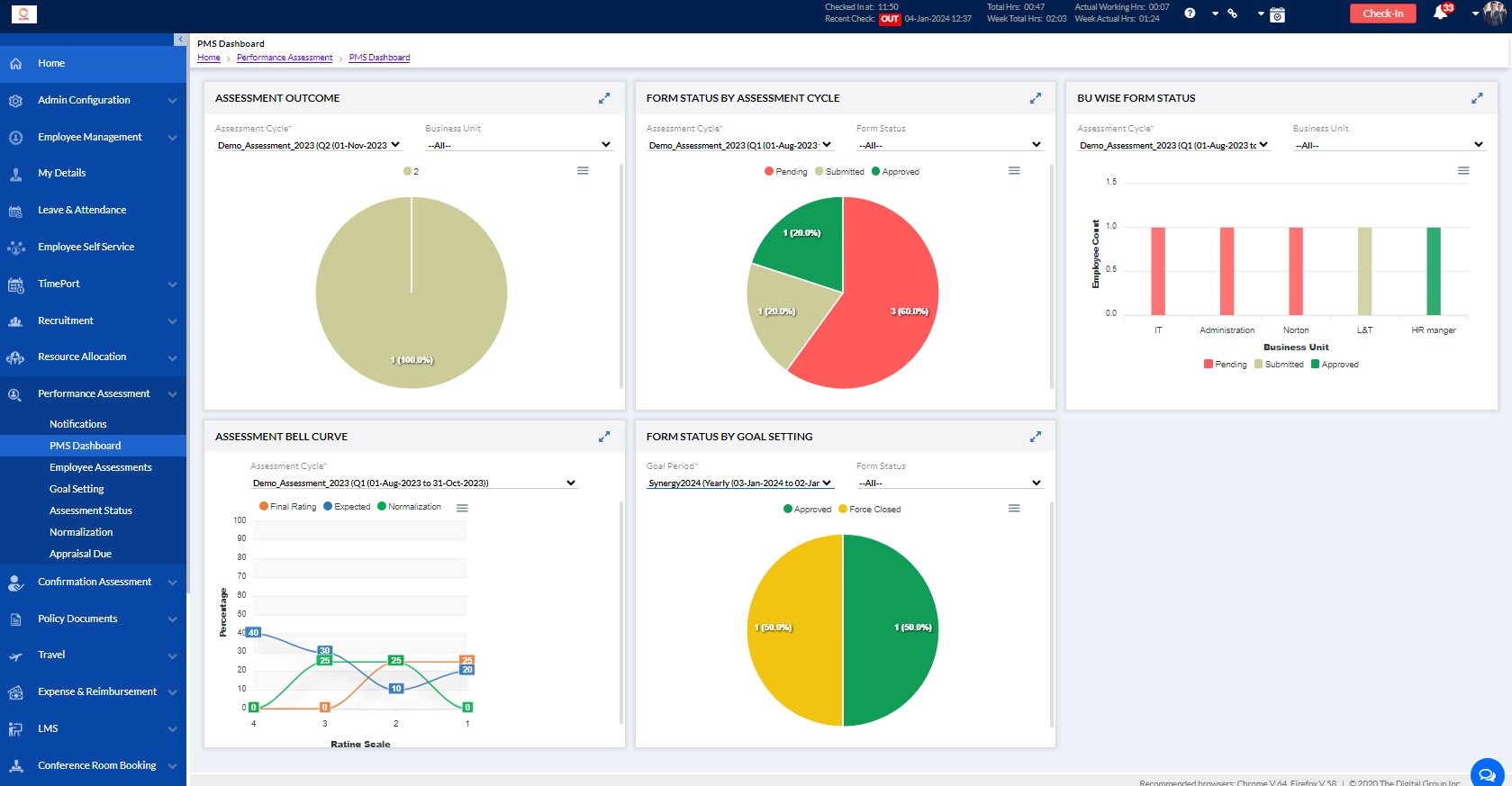Select Goal Setting from sidebar submenu
This screenshot has height=786, width=1512.
[77, 489]
